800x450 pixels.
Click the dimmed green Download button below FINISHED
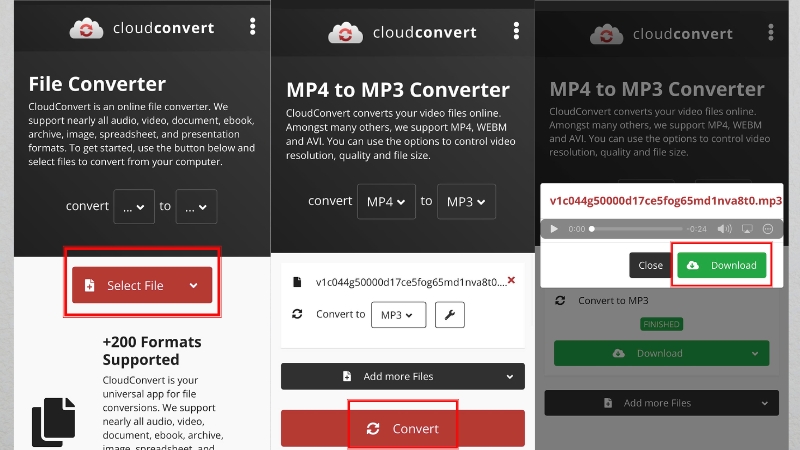661,353
